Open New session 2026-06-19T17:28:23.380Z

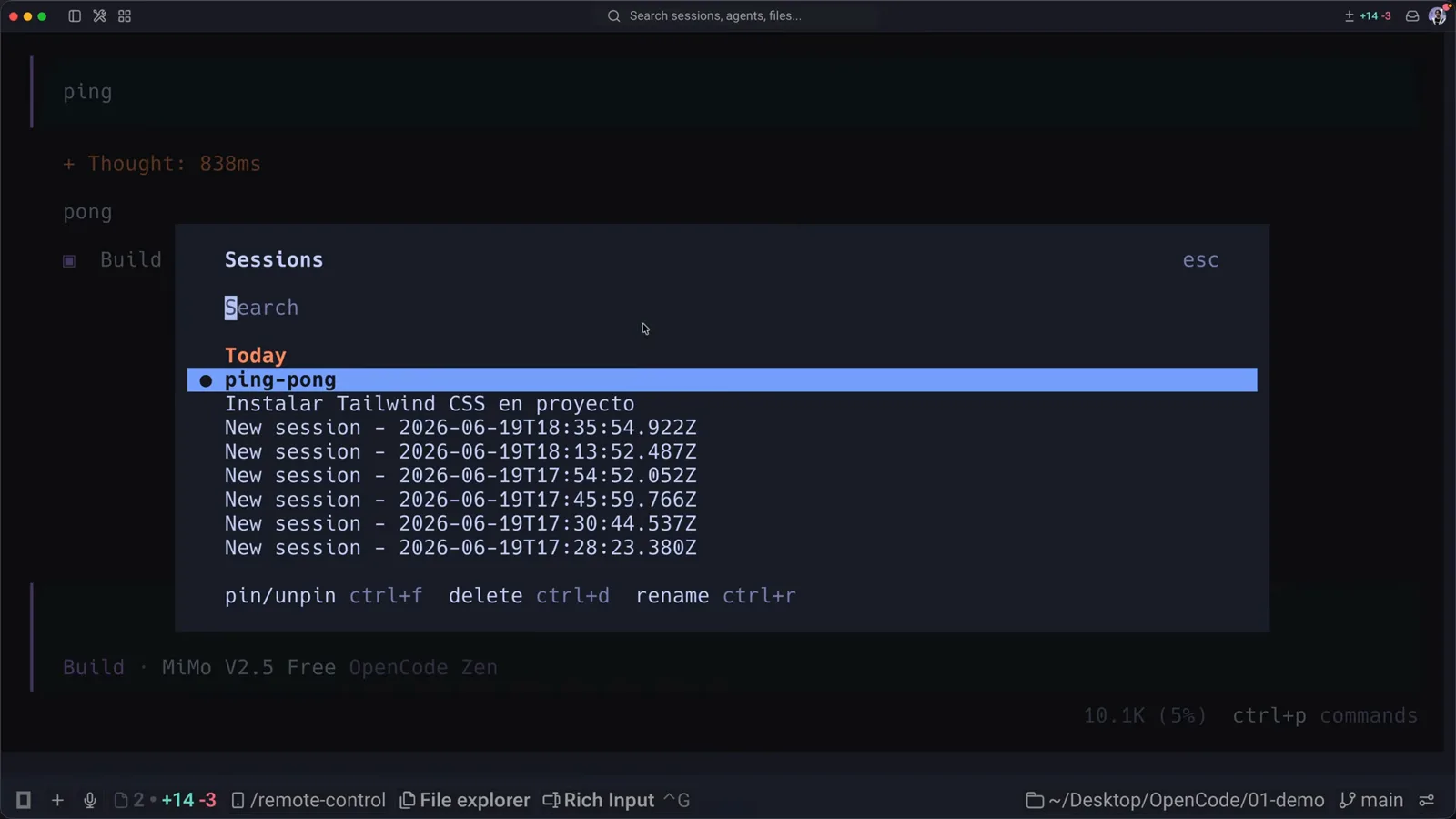click(722, 548)
